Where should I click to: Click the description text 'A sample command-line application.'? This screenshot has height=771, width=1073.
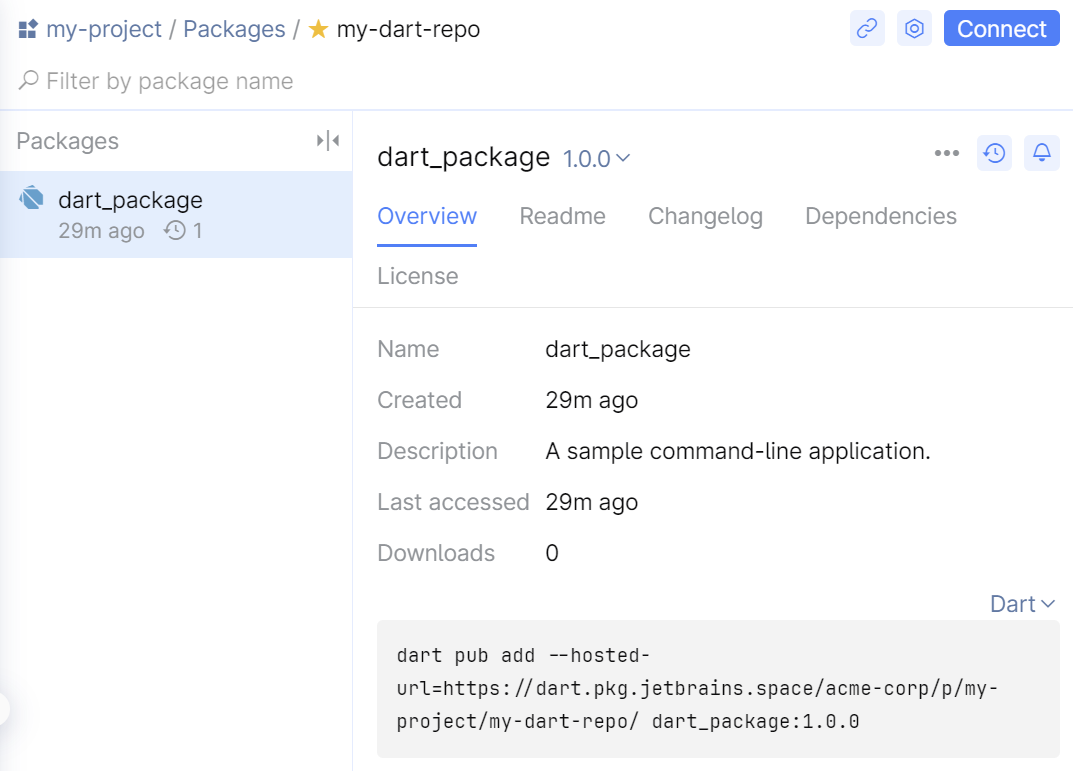(738, 452)
